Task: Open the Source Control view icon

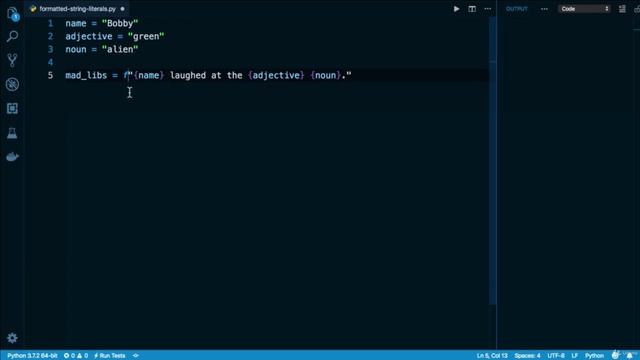Action: point(12,60)
